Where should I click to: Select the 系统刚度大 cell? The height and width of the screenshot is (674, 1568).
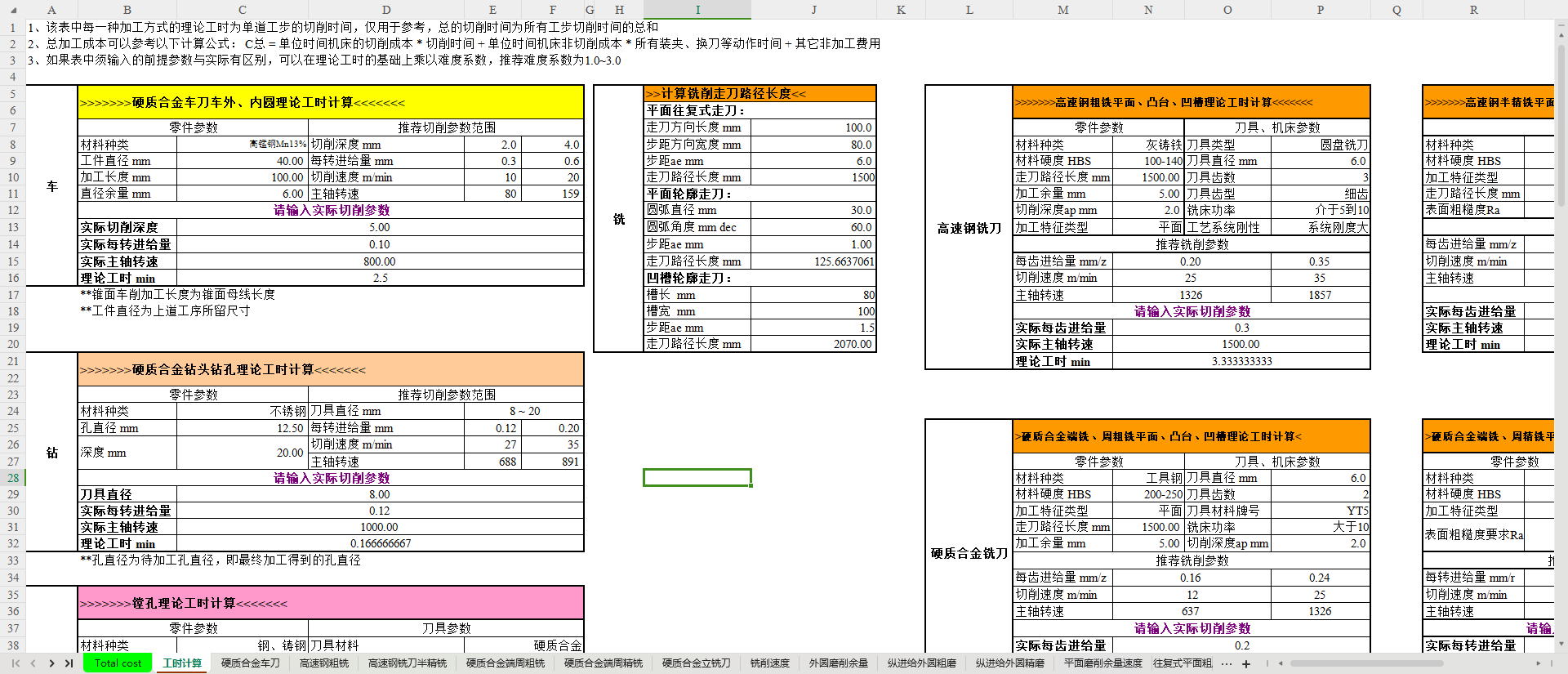coord(1320,227)
